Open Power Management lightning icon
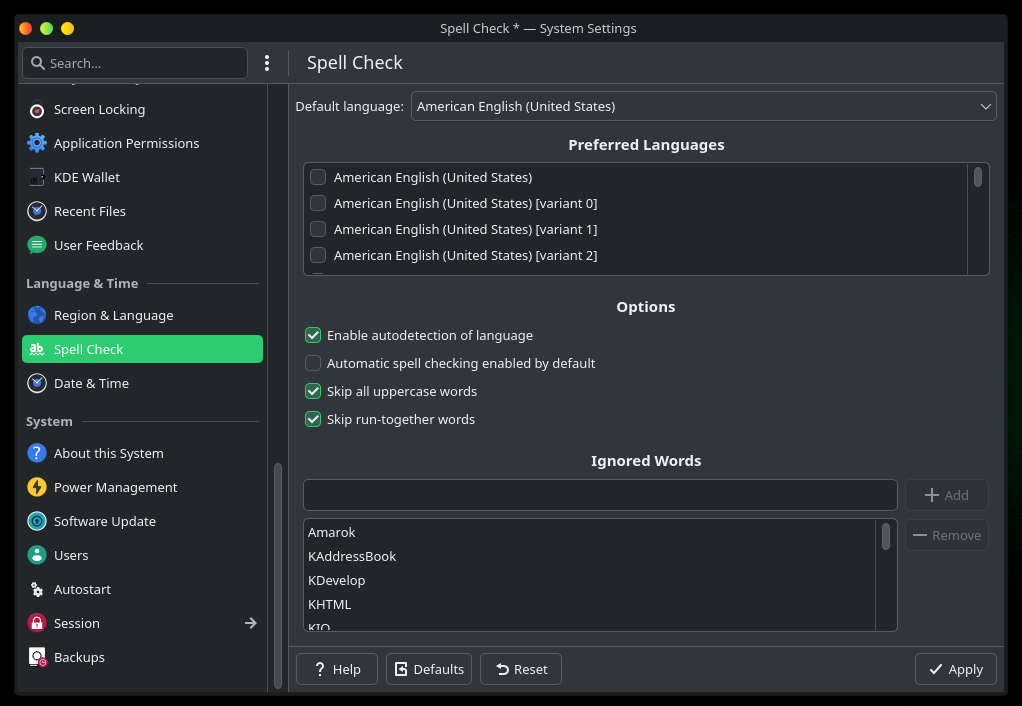Viewport: 1022px width, 706px height. pyautogui.click(x=37, y=488)
